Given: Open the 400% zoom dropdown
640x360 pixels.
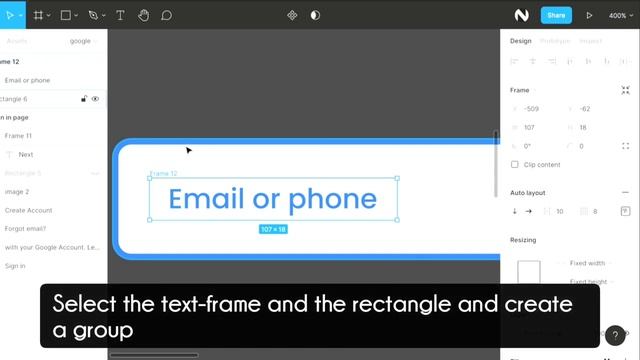Looking at the screenshot, I should [x=621, y=16].
